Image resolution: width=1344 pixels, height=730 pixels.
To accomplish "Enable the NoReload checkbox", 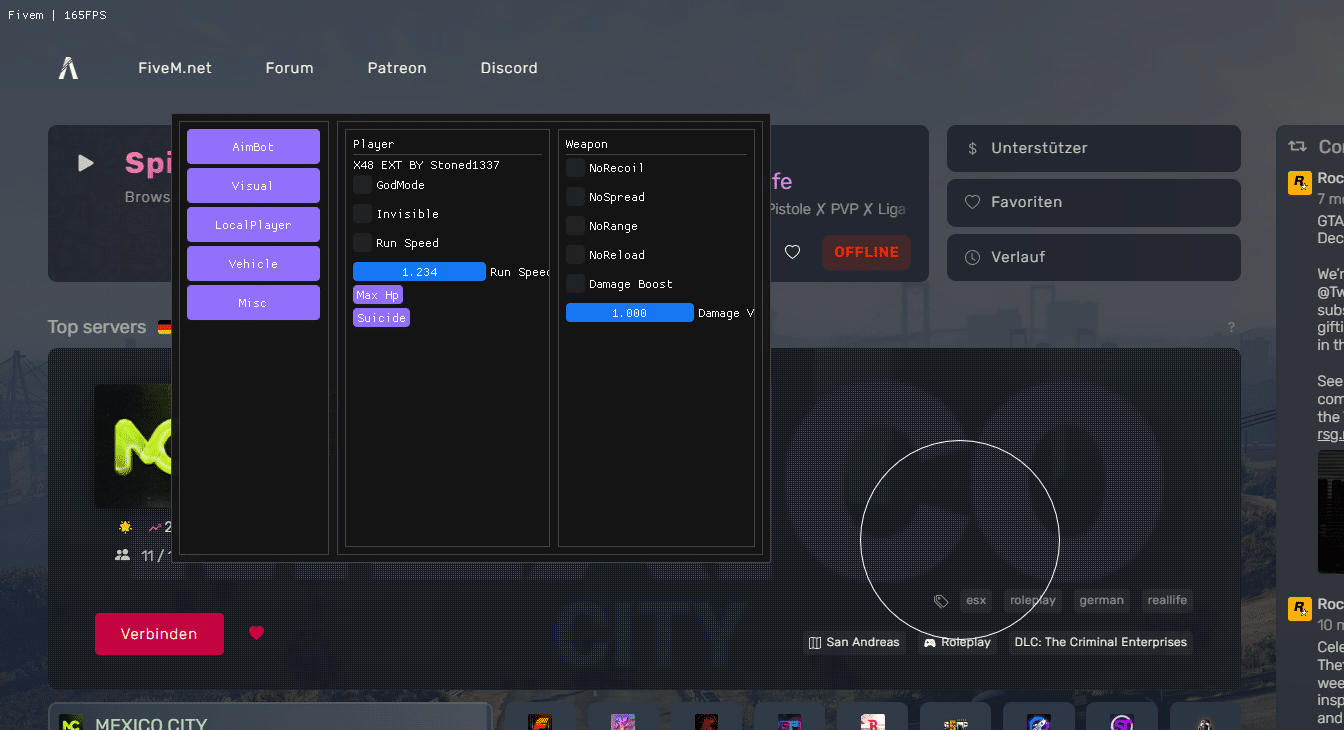I will 576,255.
